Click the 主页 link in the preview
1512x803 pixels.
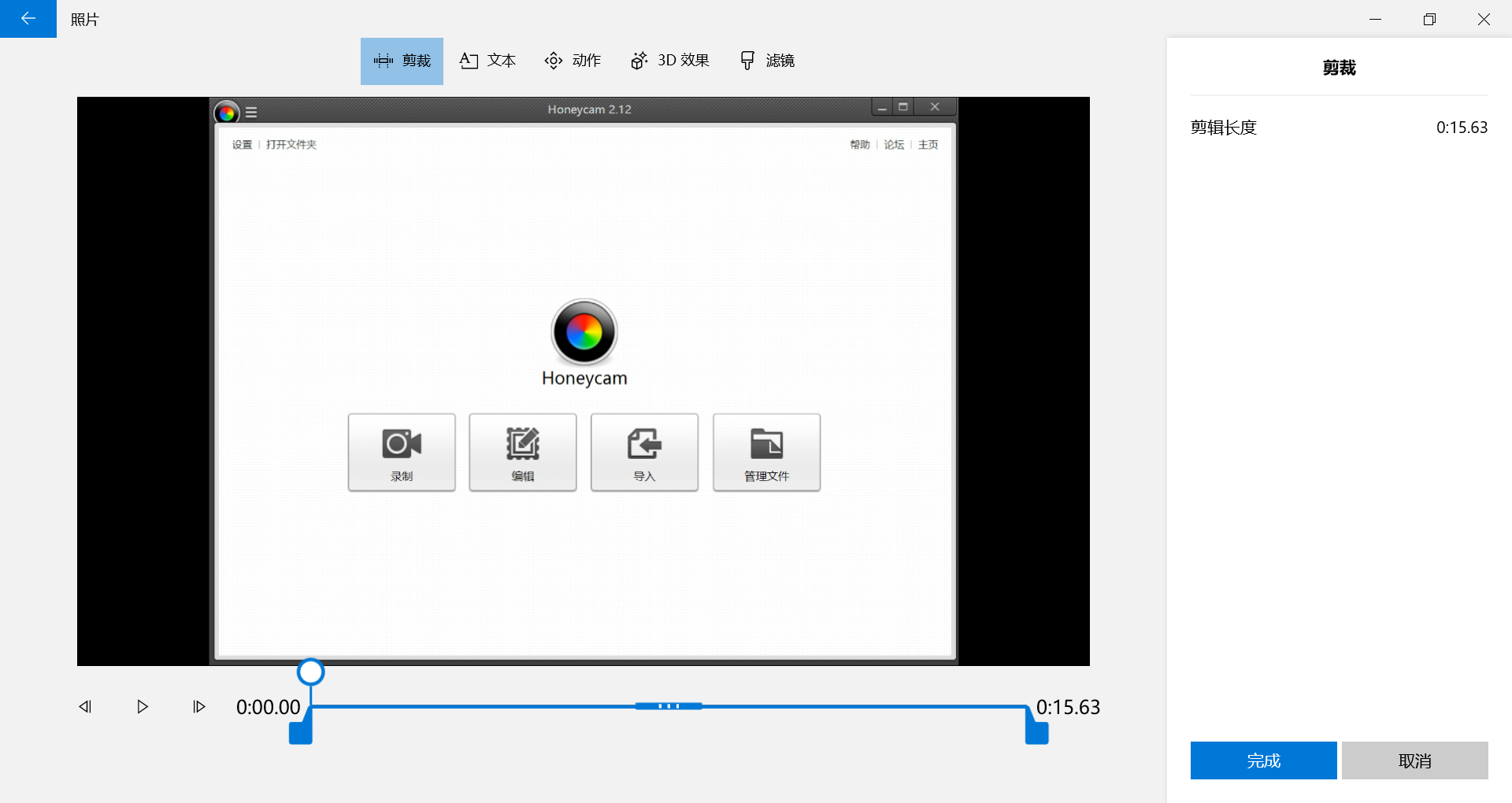click(x=928, y=145)
